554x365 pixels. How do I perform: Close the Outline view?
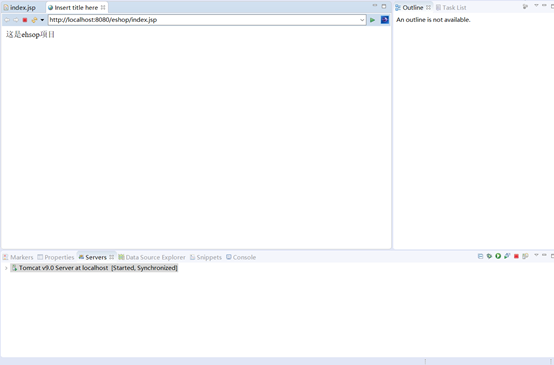coord(428,7)
